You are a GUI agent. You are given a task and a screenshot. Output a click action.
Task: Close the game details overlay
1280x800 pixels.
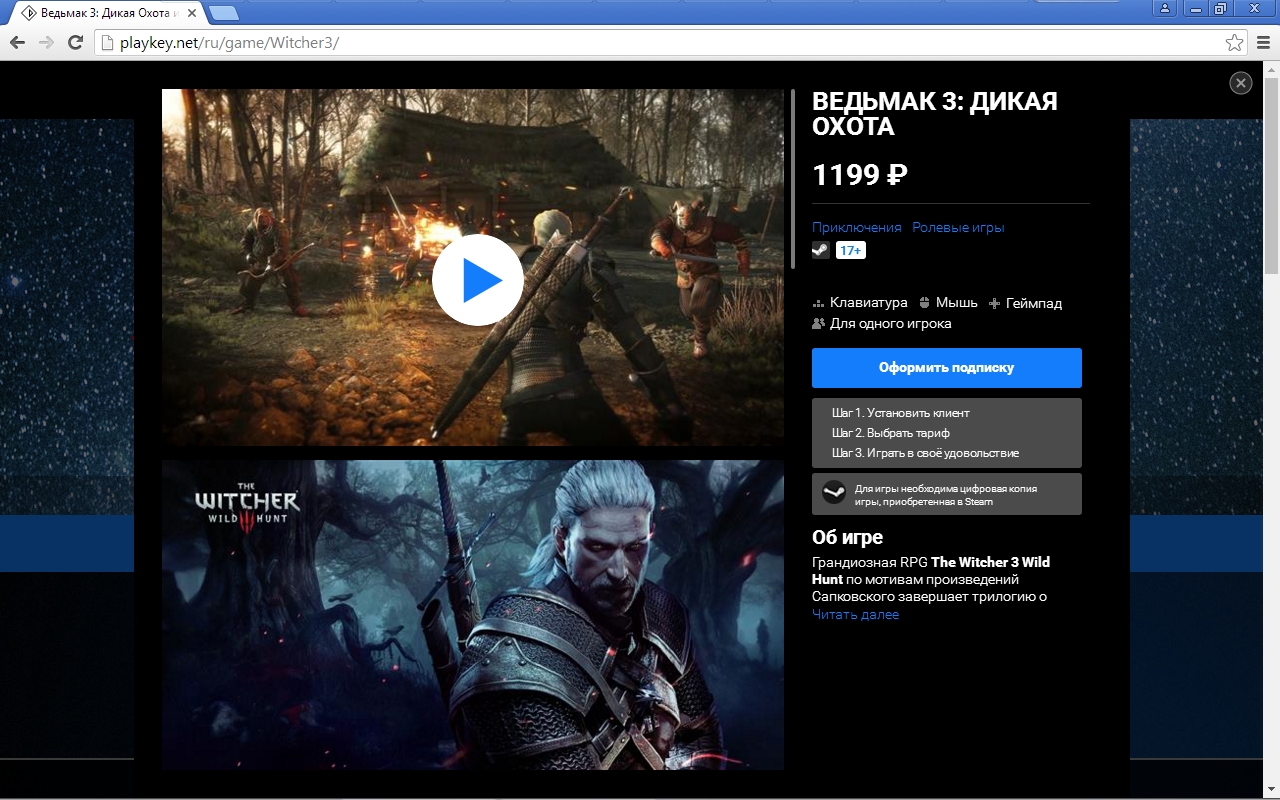(x=1241, y=84)
